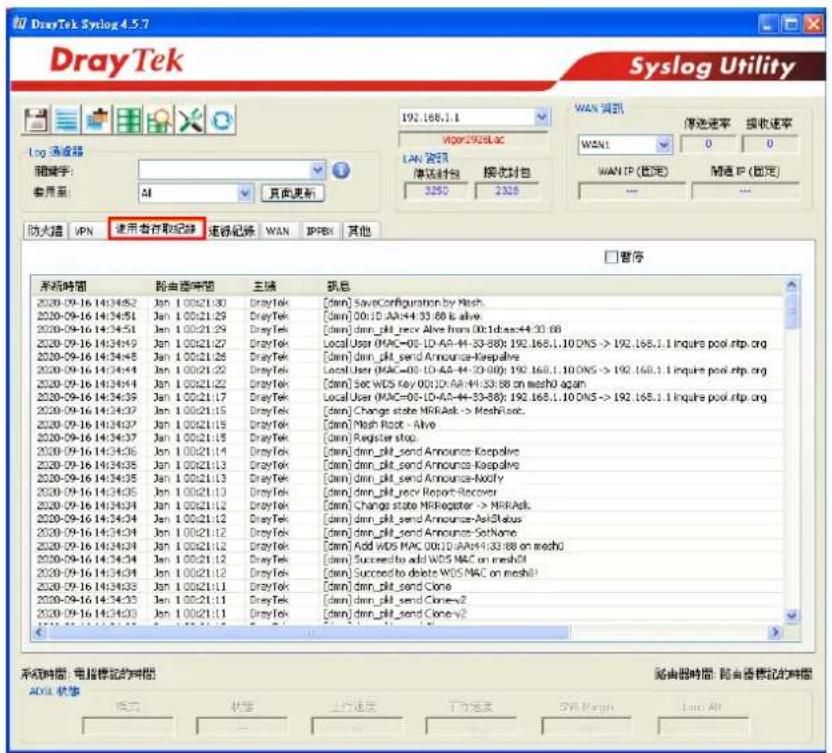Screen dimensions: 832x753
Task: Click the floppy disk save log icon
Action: pos(36,119)
